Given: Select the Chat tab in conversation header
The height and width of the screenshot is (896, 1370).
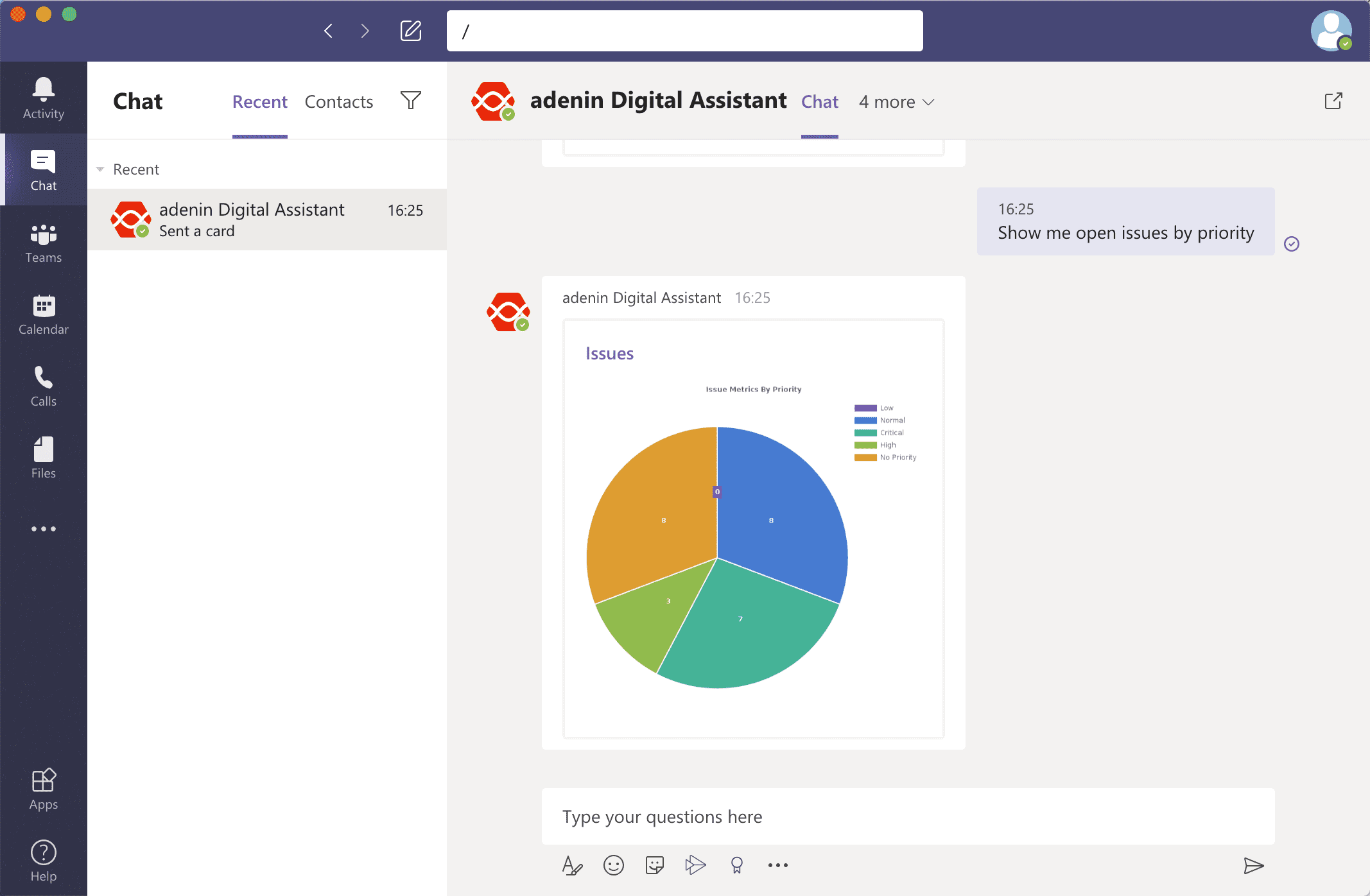Looking at the screenshot, I should (820, 102).
